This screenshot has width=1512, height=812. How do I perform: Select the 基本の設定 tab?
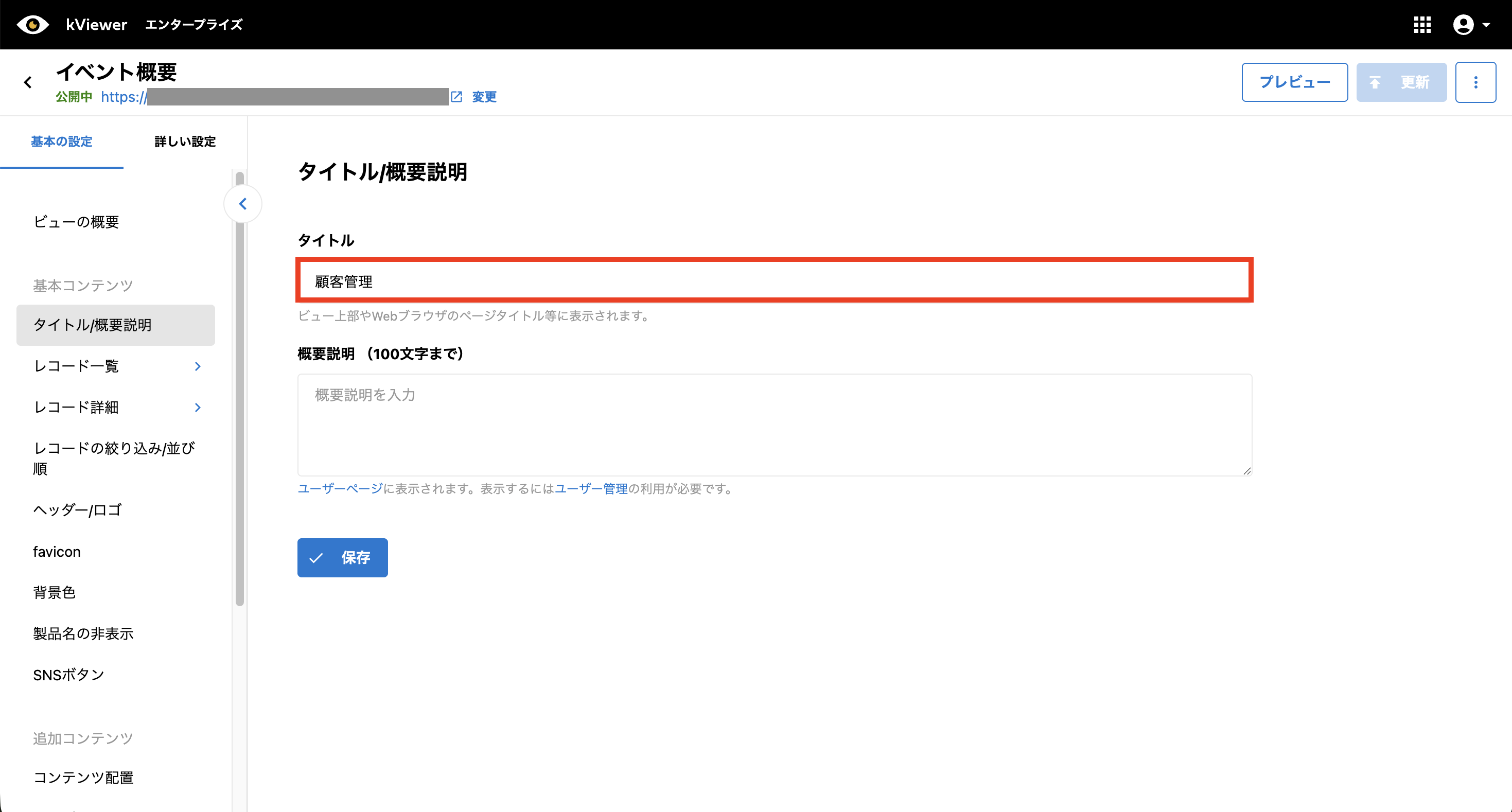click(x=62, y=142)
